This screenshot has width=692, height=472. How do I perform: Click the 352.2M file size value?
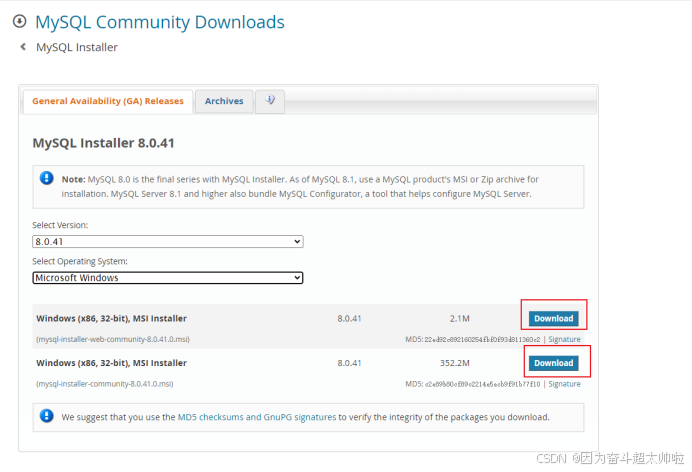pos(455,363)
